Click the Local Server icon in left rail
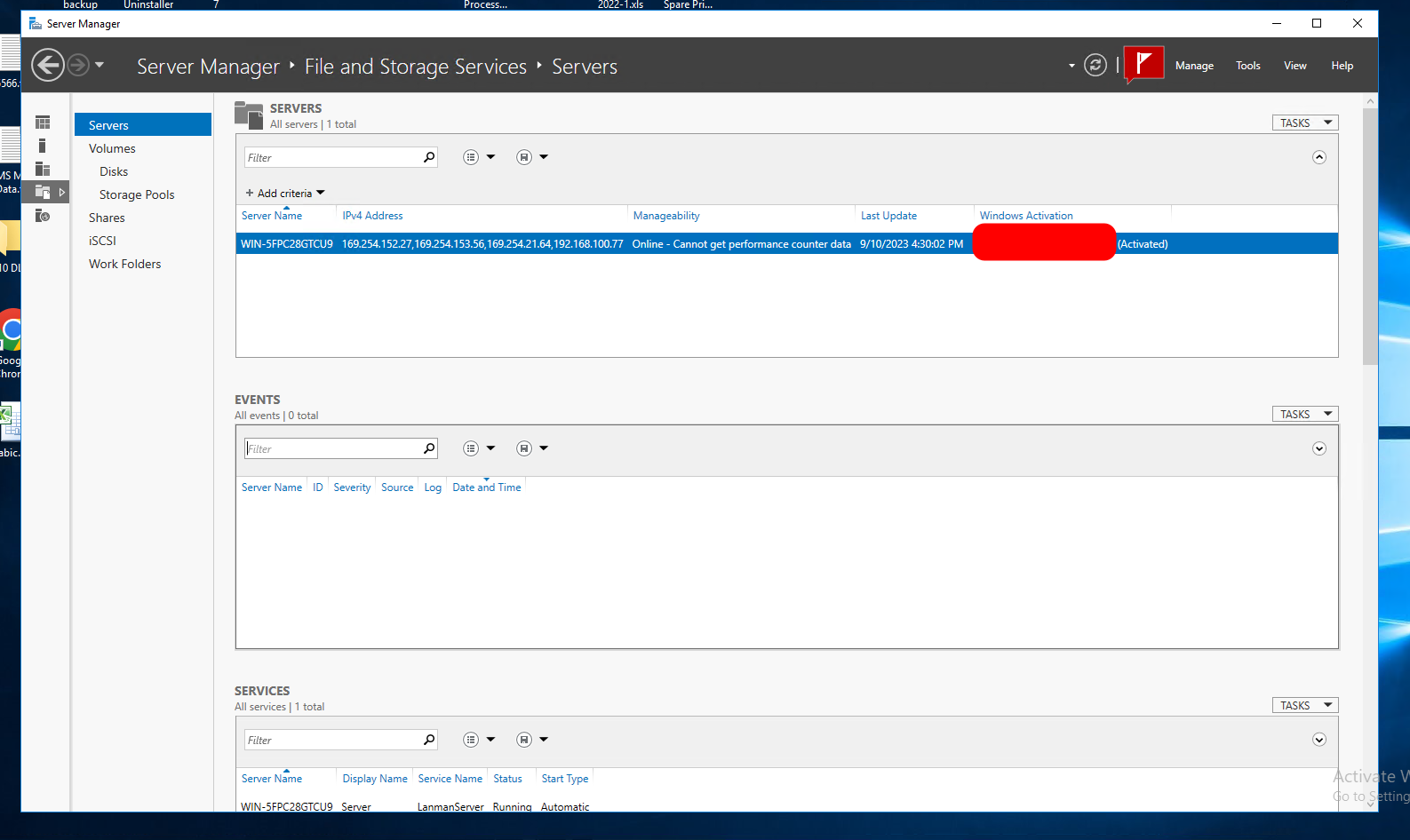Screen dimensions: 1410x840 click(42, 146)
